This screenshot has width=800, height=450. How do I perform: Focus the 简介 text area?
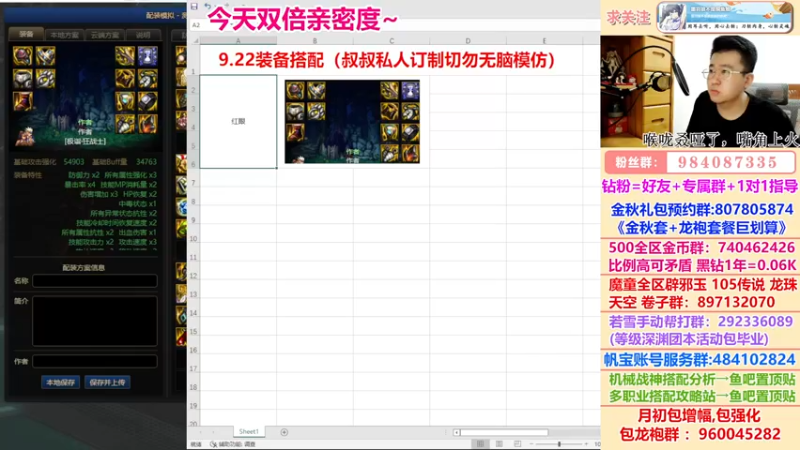95,321
